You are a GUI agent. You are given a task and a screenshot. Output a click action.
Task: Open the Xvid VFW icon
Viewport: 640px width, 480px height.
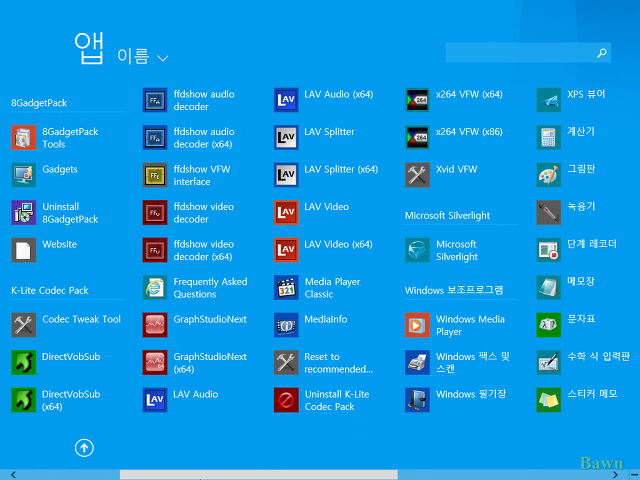417,175
